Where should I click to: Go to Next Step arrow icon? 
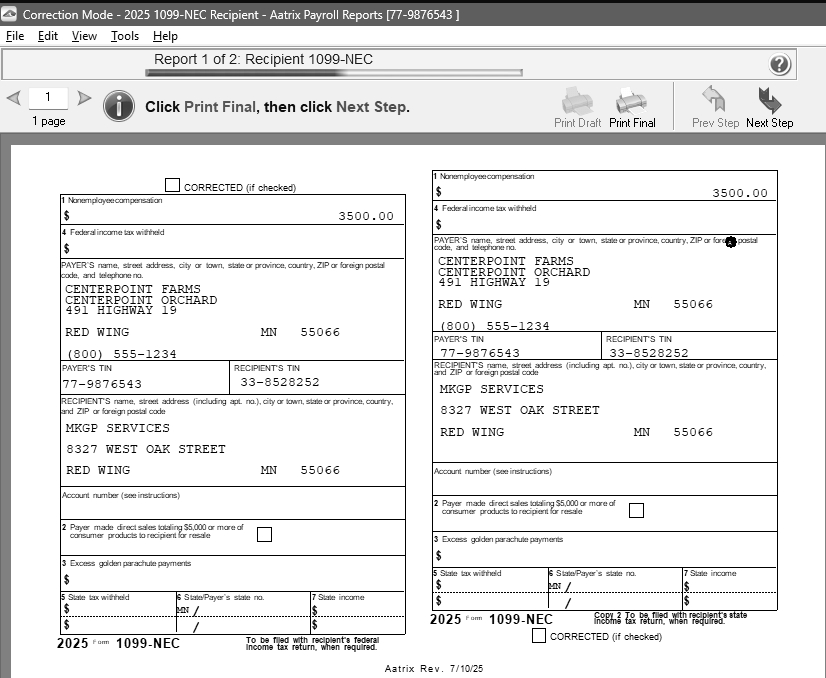(769, 101)
